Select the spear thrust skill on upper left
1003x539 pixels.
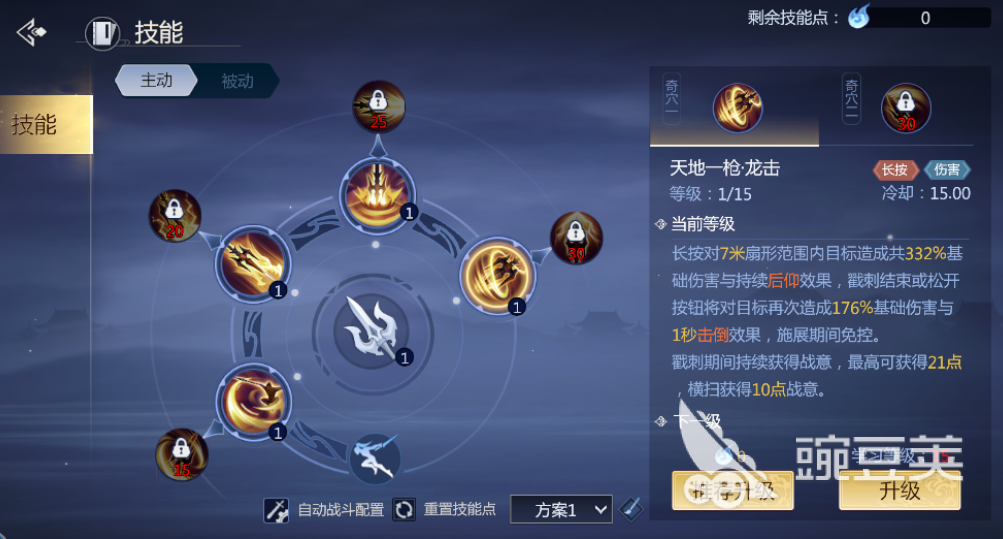click(253, 262)
